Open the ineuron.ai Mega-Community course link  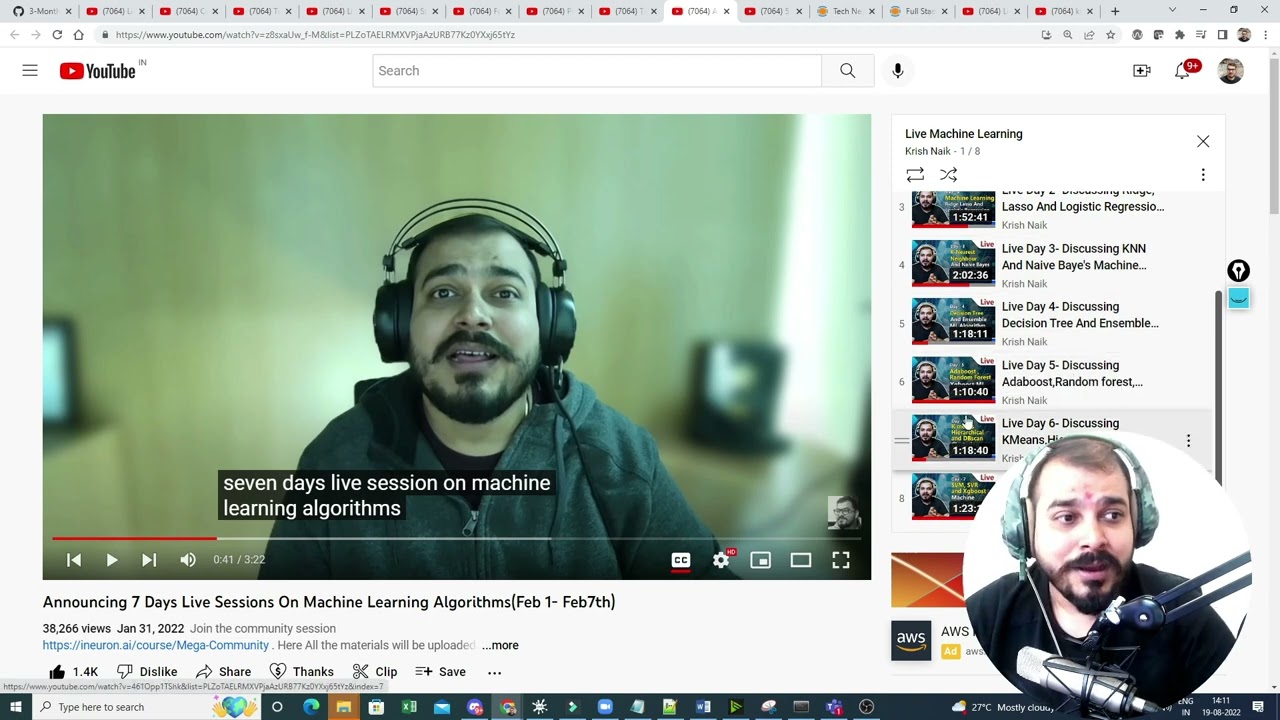pos(155,645)
